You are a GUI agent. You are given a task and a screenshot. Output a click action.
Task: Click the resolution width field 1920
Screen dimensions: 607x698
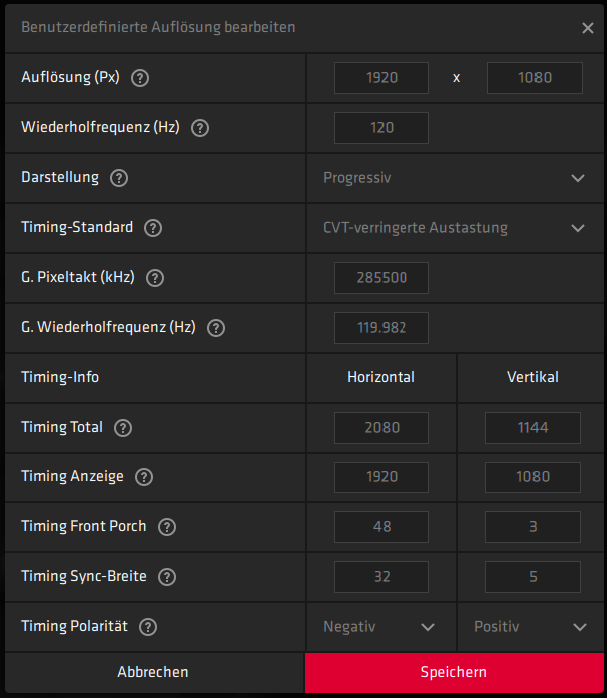click(x=381, y=78)
